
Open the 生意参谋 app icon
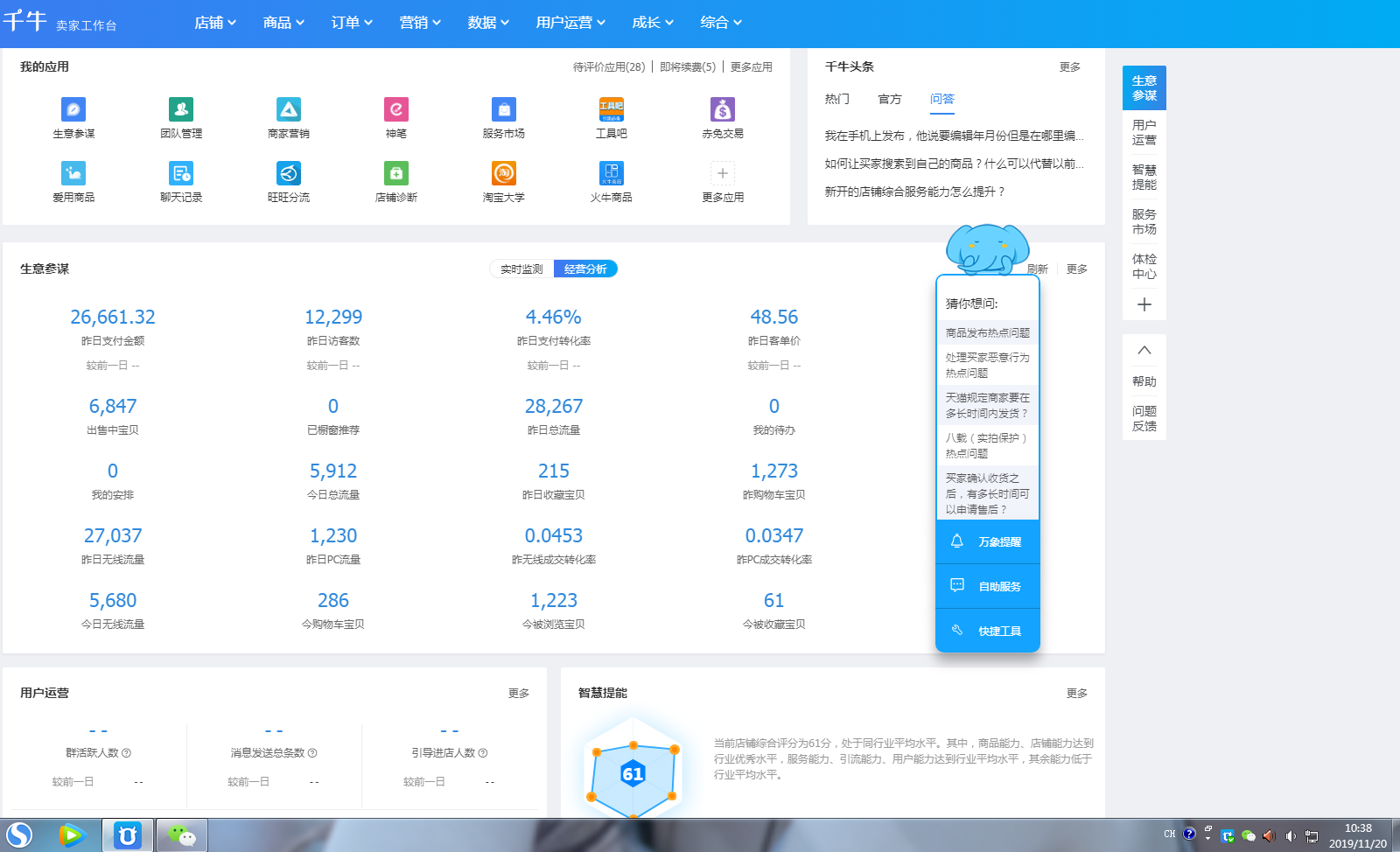73,110
